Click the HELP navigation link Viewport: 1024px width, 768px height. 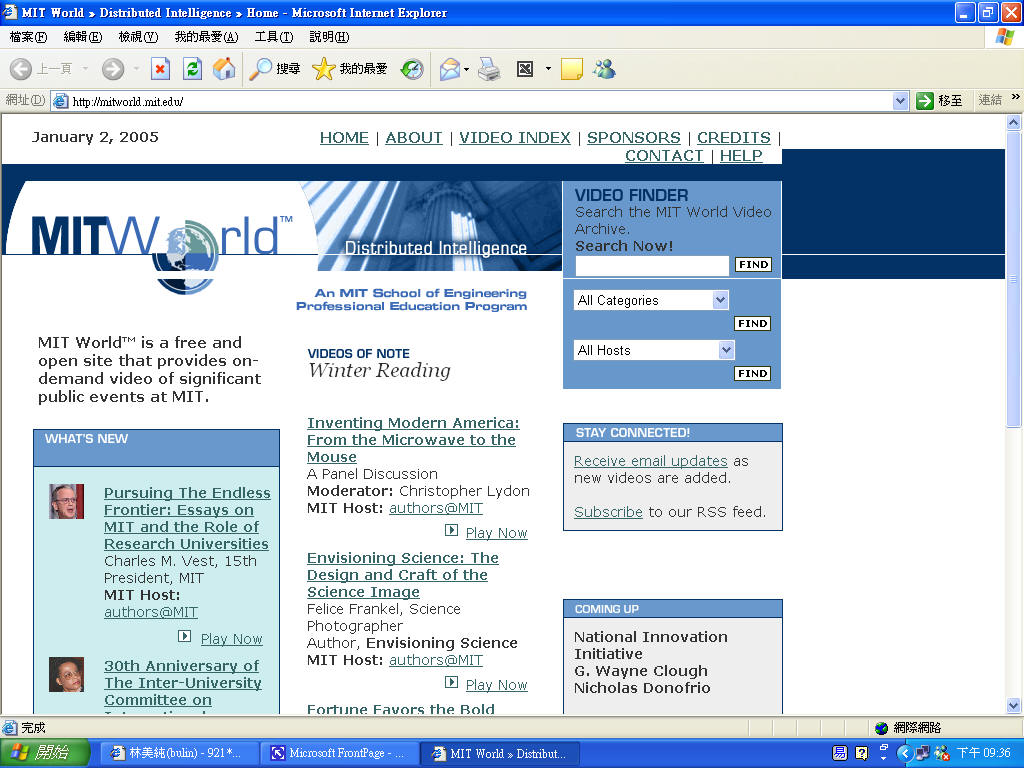(741, 156)
